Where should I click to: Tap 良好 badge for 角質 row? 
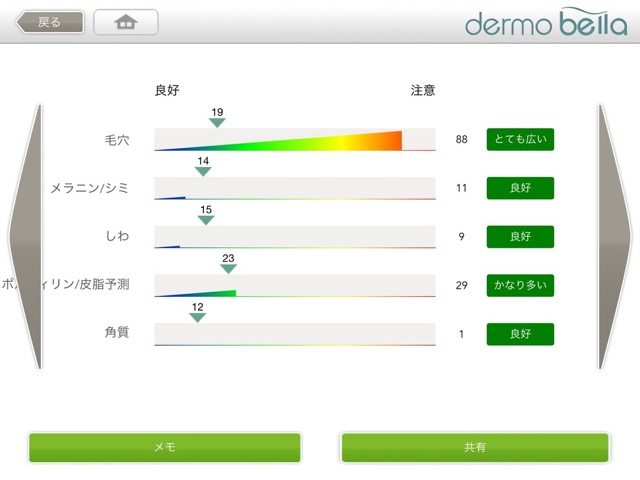[520, 334]
